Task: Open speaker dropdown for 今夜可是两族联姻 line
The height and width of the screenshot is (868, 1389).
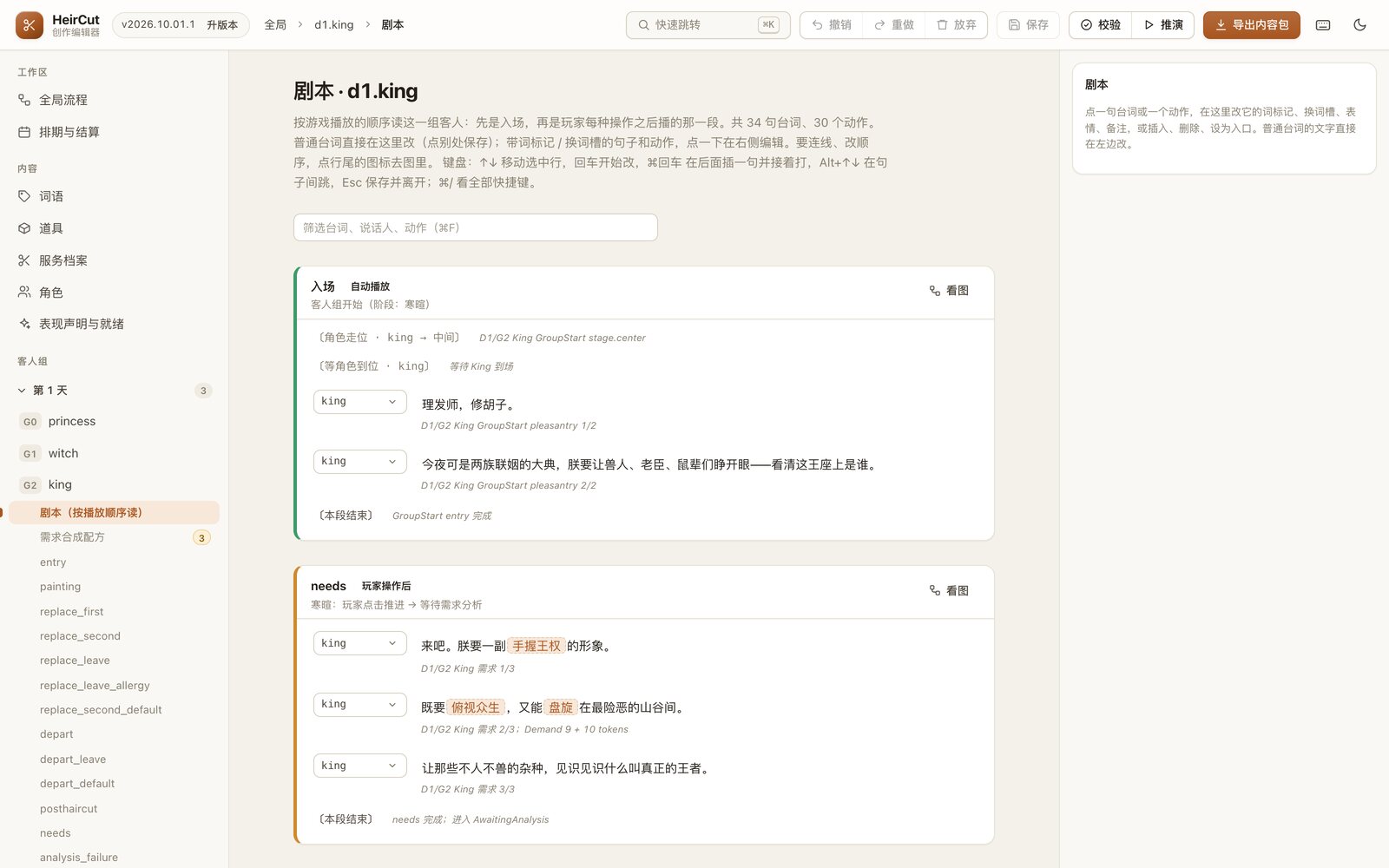Action: 359,461
